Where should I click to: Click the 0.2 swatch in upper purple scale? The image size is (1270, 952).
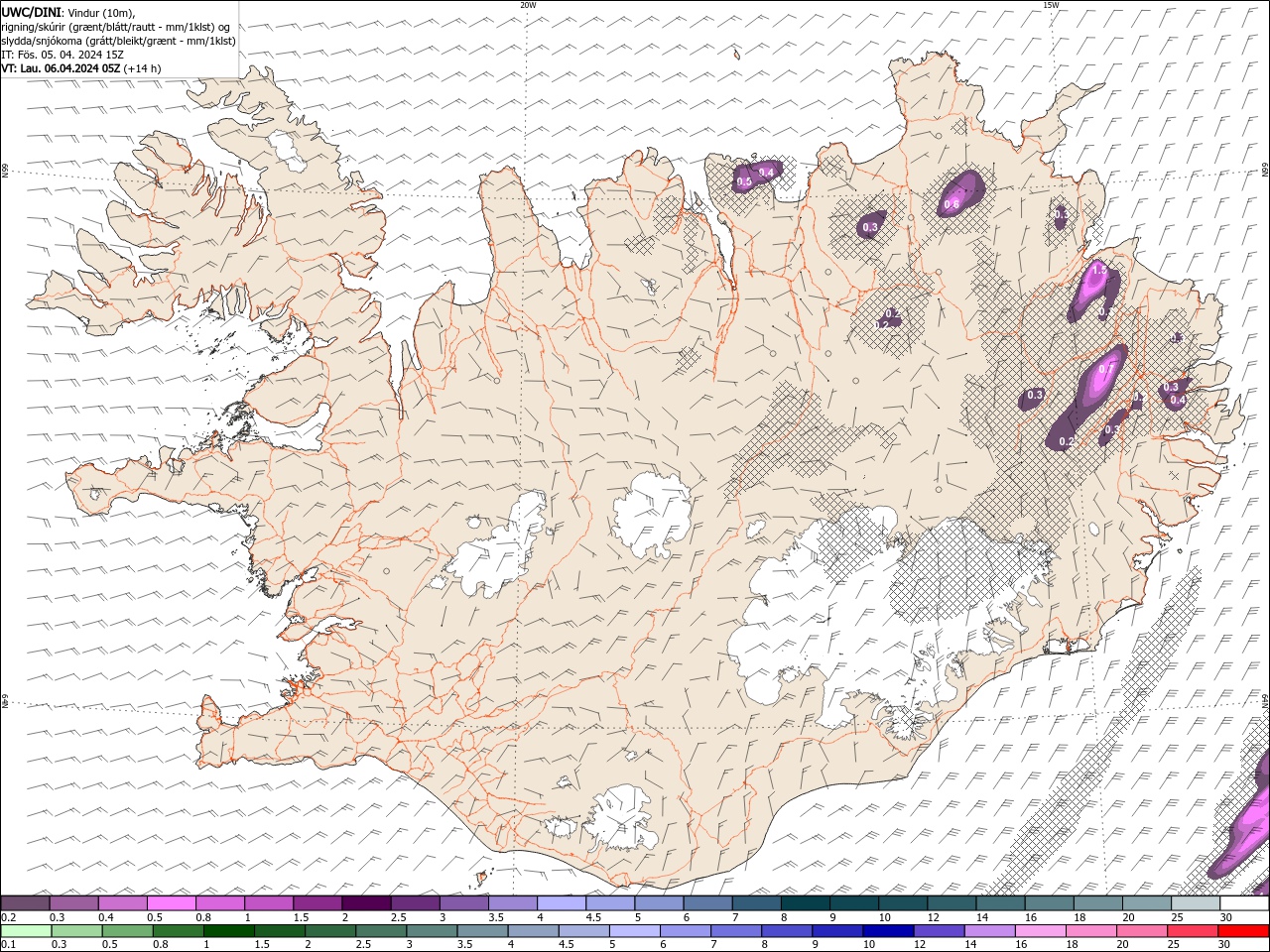[x=25, y=903]
